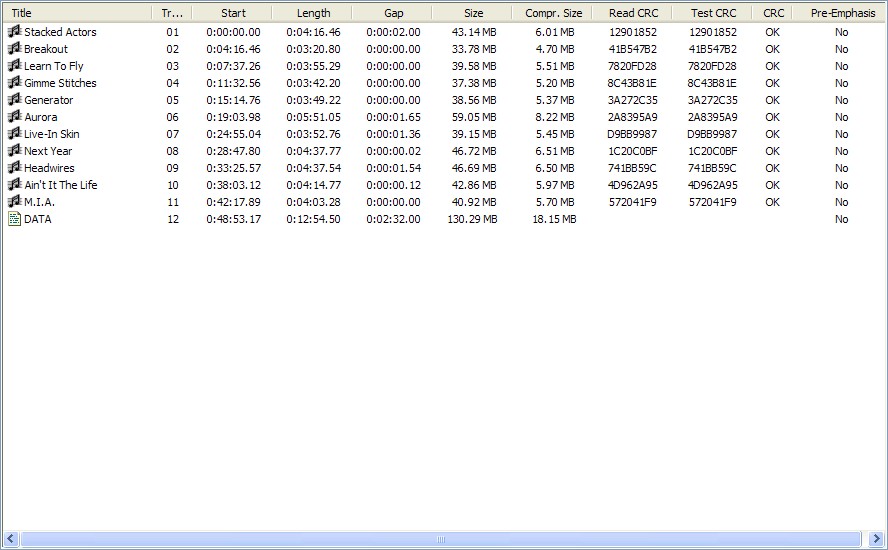
Task: Click the Read CRC column header
Action: tap(633, 13)
